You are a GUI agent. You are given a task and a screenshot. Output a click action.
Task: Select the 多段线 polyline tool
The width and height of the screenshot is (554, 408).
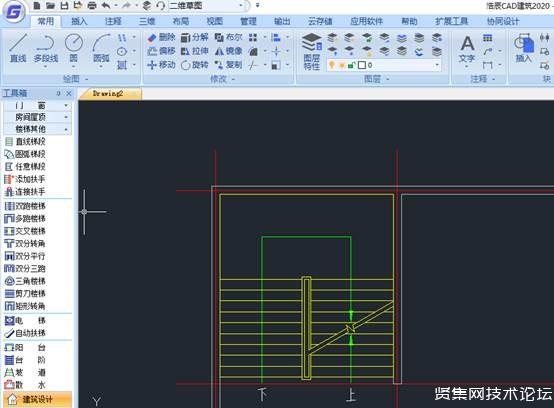(46, 48)
